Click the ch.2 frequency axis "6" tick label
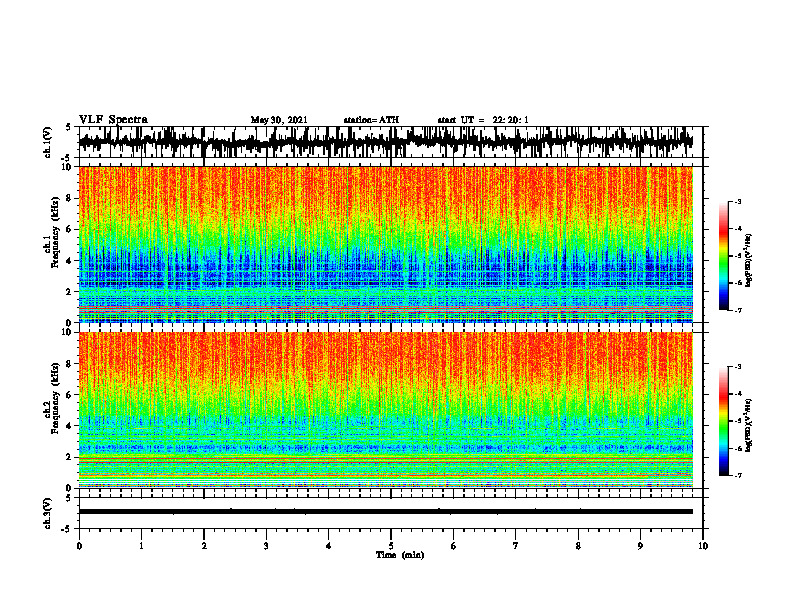The width and height of the screenshot is (792, 612). pos(70,394)
